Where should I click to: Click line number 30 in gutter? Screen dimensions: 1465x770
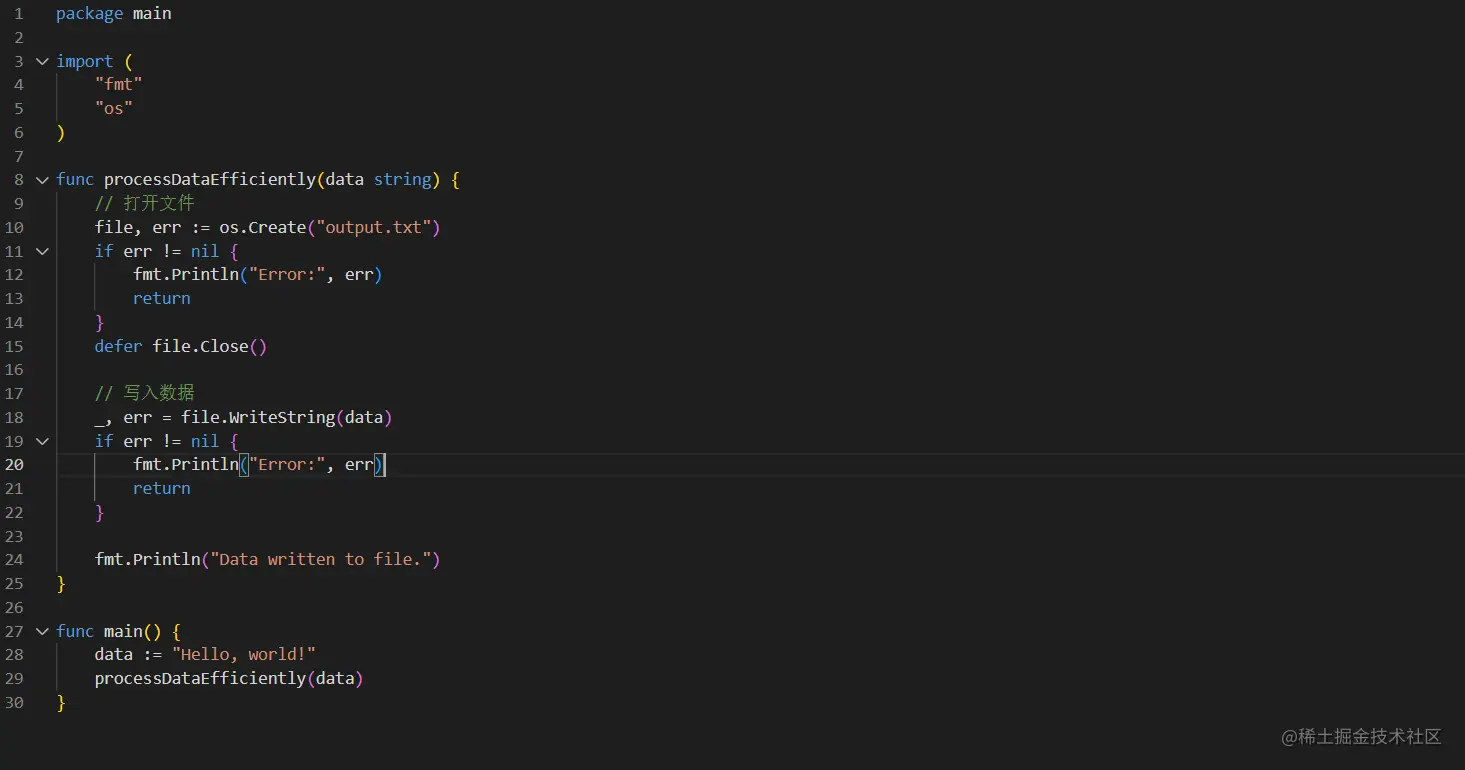pyautogui.click(x=14, y=703)
